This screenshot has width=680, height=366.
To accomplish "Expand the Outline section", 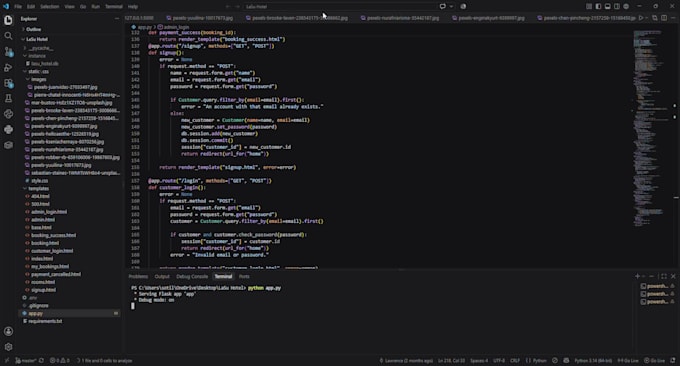I will (33, 29).
